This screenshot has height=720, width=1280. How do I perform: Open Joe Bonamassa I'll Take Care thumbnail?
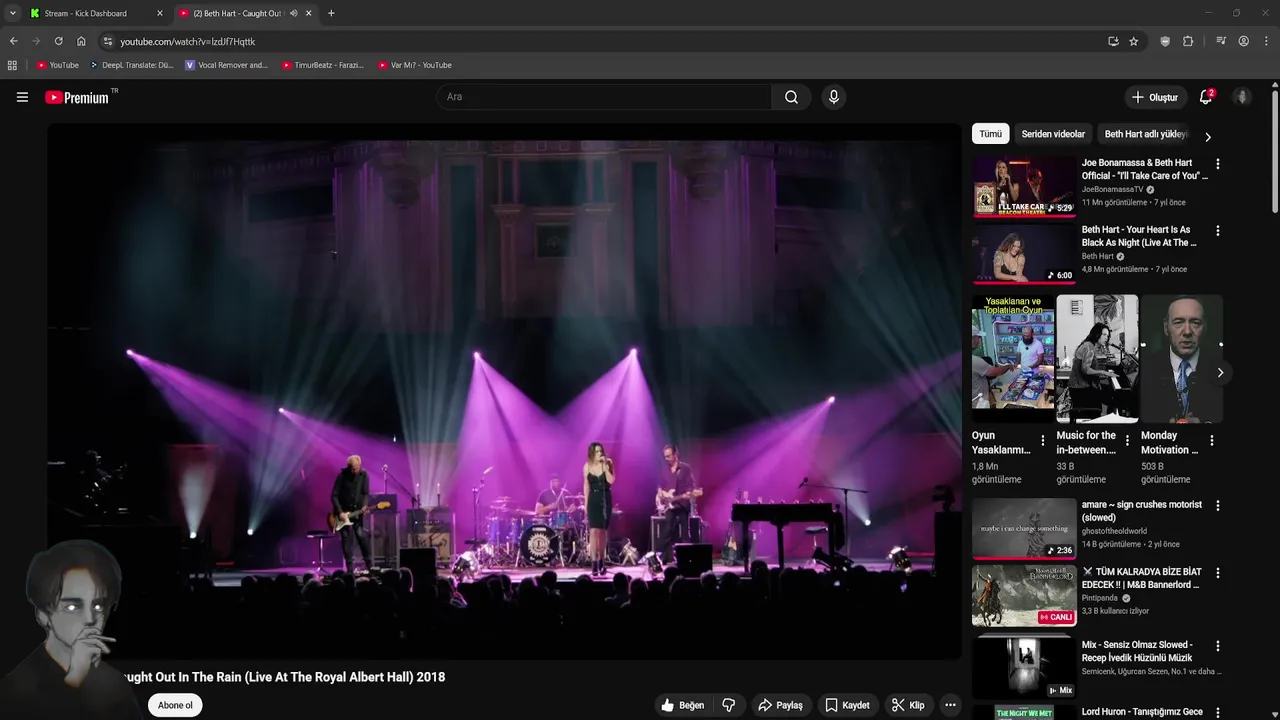point(1024,186)
